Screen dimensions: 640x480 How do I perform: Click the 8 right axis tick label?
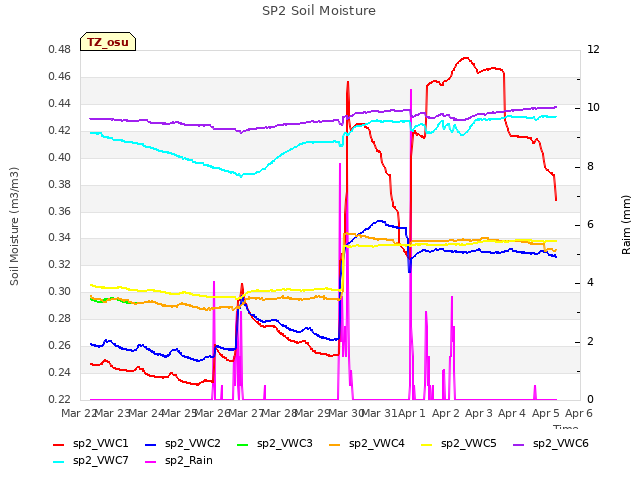(591, 167)
